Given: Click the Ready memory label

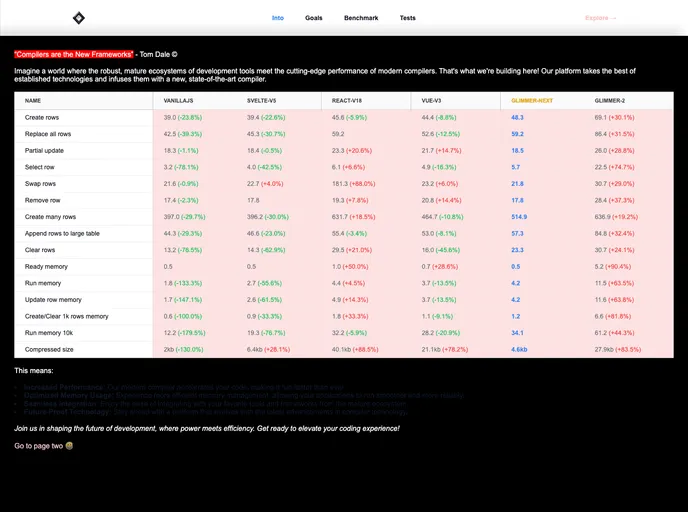Looking at the screenshot, I should click(x=46, y=267).
